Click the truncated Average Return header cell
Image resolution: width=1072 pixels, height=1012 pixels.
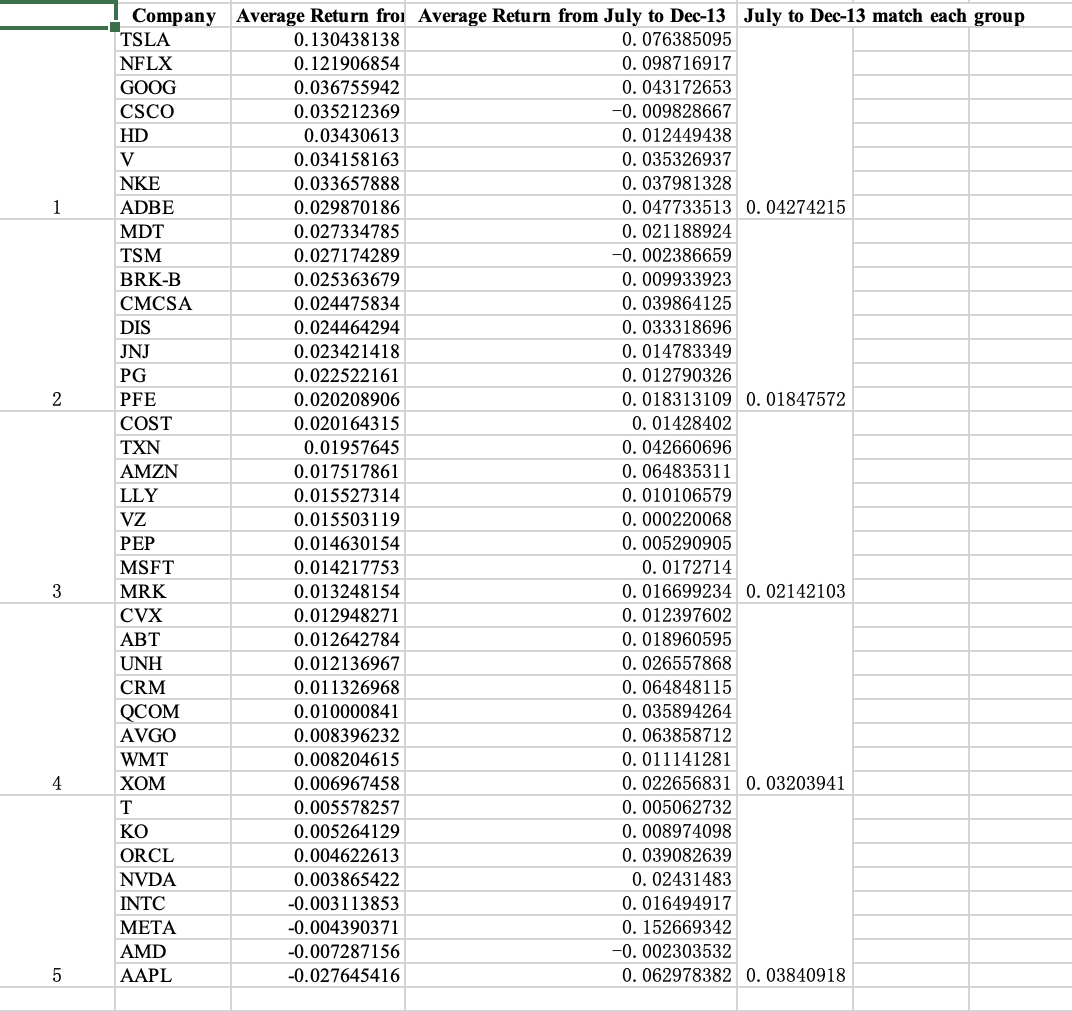tap(318, 16)
